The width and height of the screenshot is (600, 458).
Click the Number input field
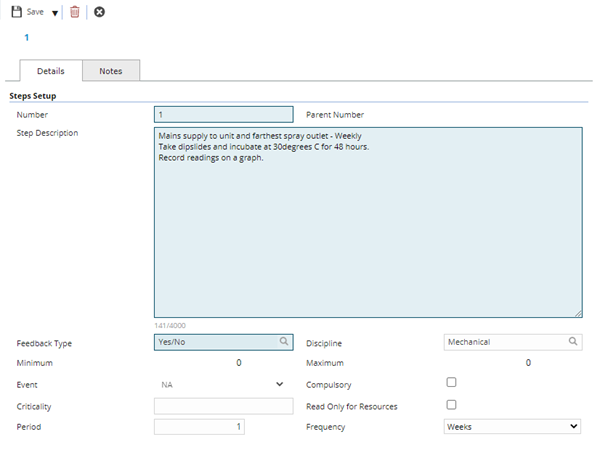pos(223,115)
